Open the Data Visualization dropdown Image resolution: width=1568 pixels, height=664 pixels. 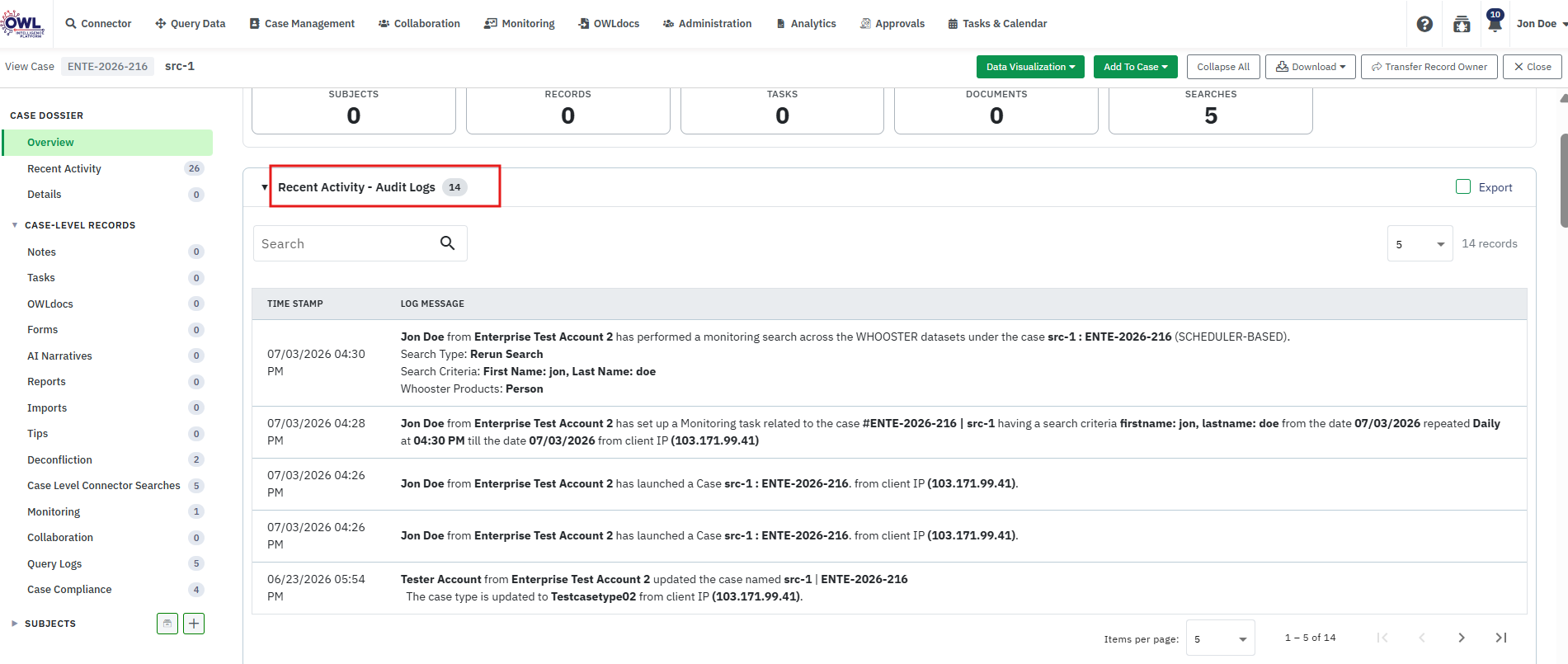click(1030, 67)
